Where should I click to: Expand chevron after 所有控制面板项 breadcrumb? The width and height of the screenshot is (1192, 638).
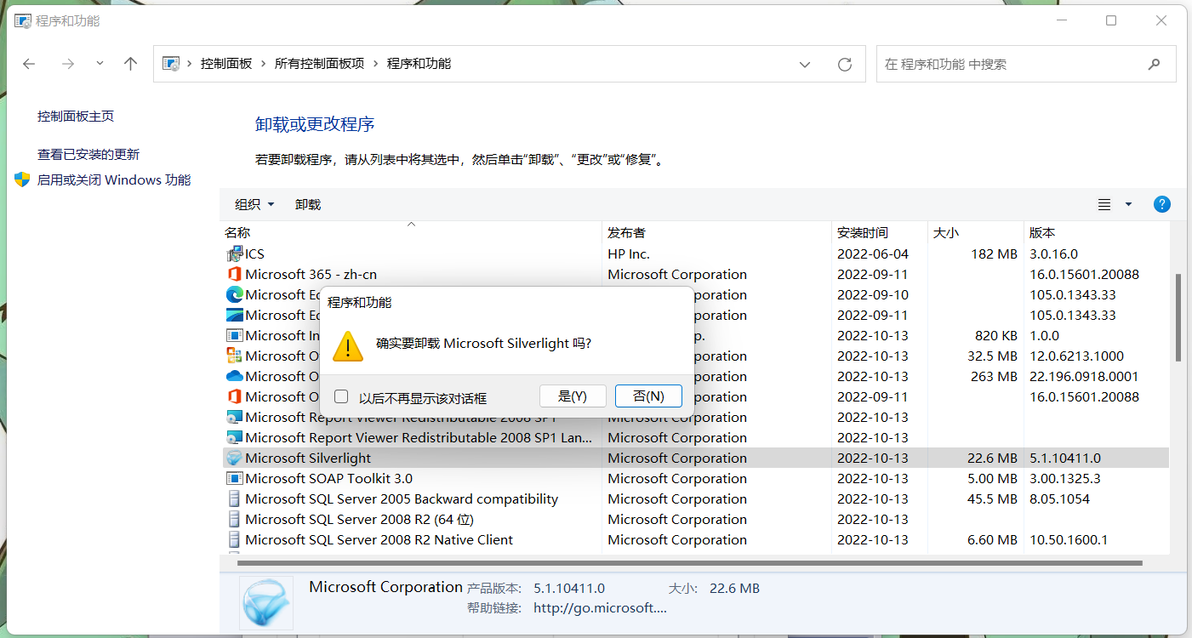tap(376, 64)
